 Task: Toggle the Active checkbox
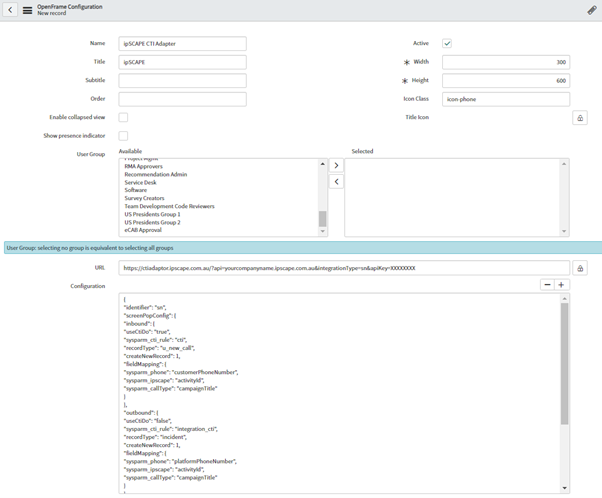point(447,43)
